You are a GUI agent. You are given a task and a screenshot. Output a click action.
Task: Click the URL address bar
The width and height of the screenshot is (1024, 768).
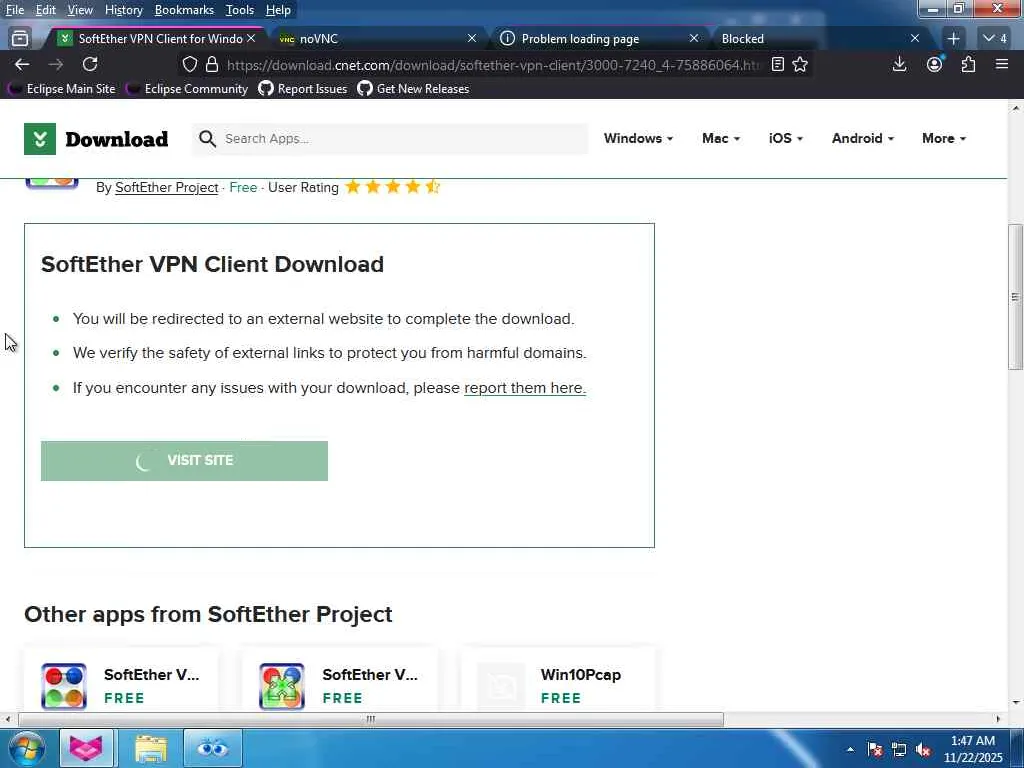tap(493, 65)
